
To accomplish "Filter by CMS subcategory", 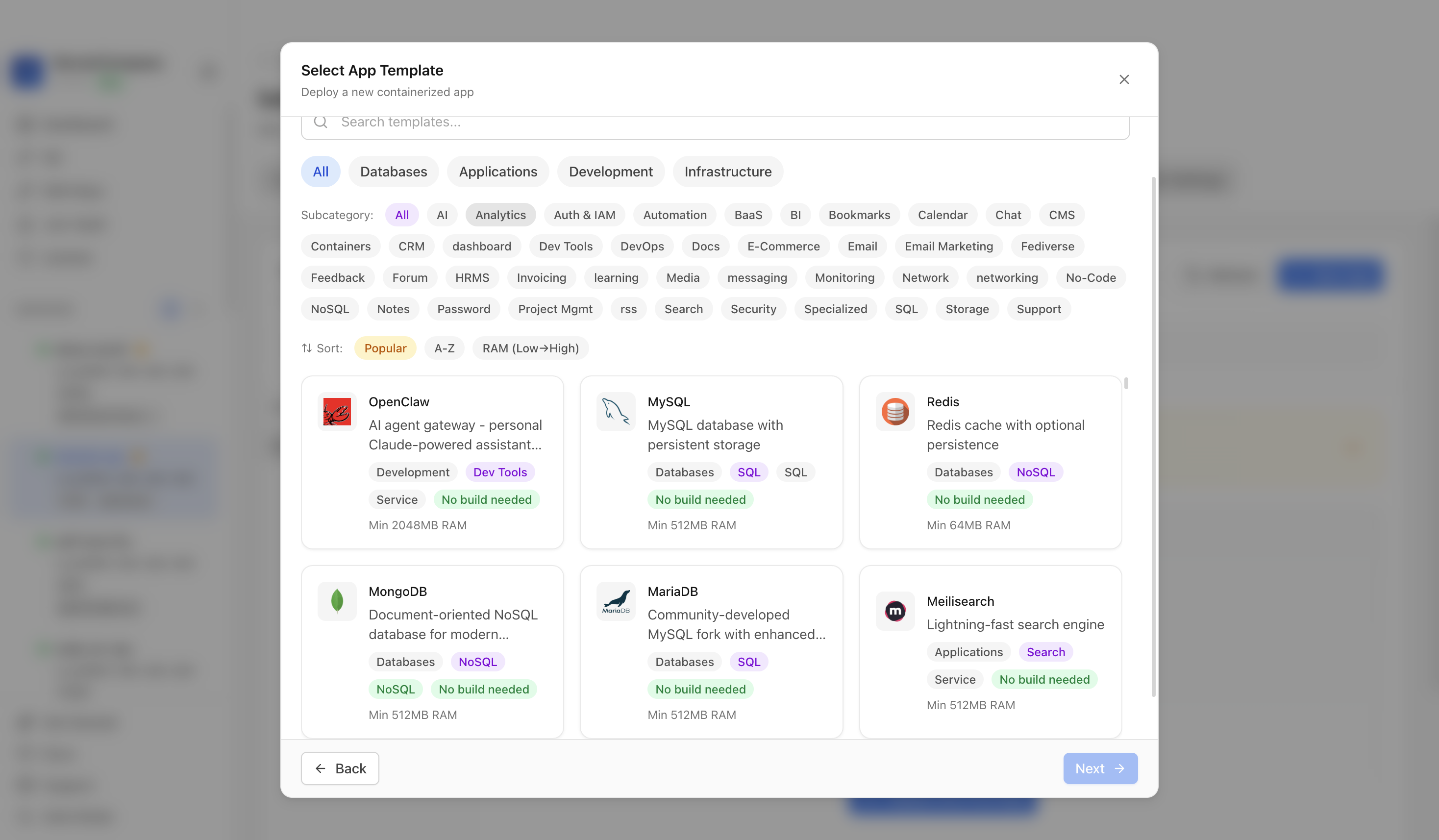I will [1062, 215].
